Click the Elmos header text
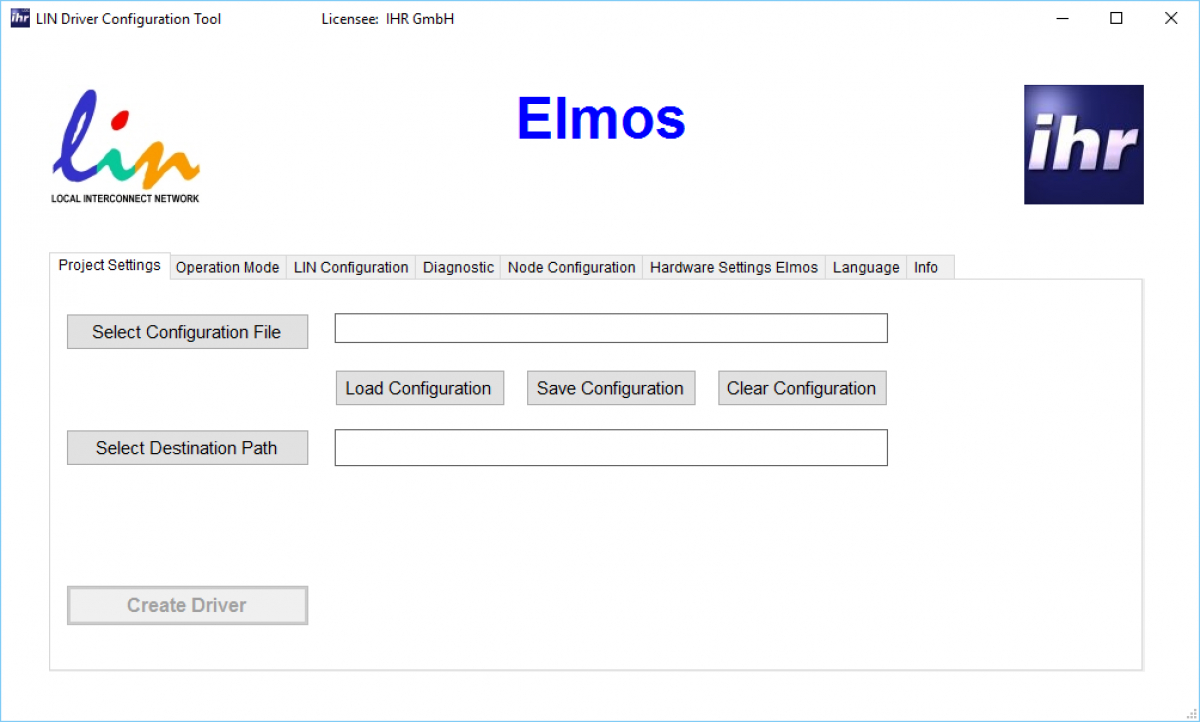The height and width of the screenshot is (722, 1200). tap(600, 118)
